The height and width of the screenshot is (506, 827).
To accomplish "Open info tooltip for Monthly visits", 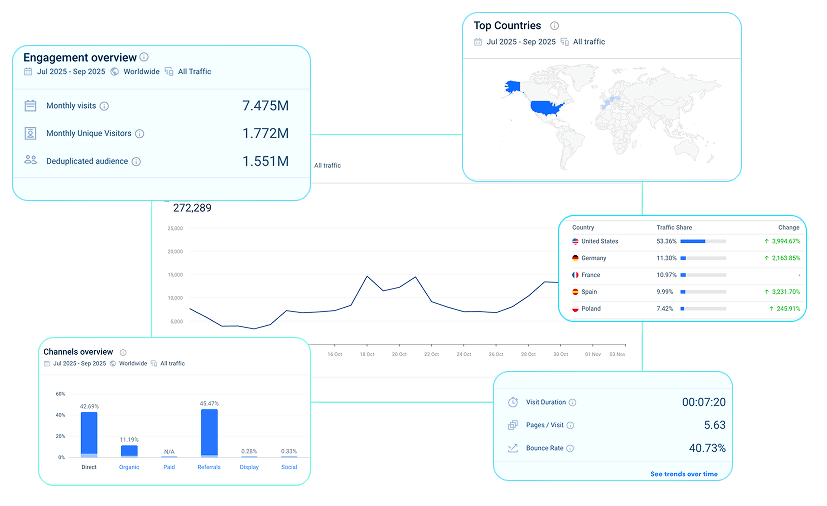I will (104, 106).
